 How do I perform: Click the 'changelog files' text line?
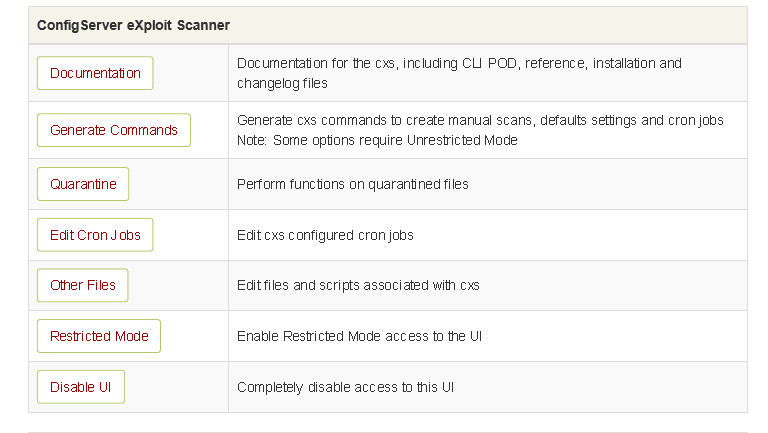pos(283,82)
